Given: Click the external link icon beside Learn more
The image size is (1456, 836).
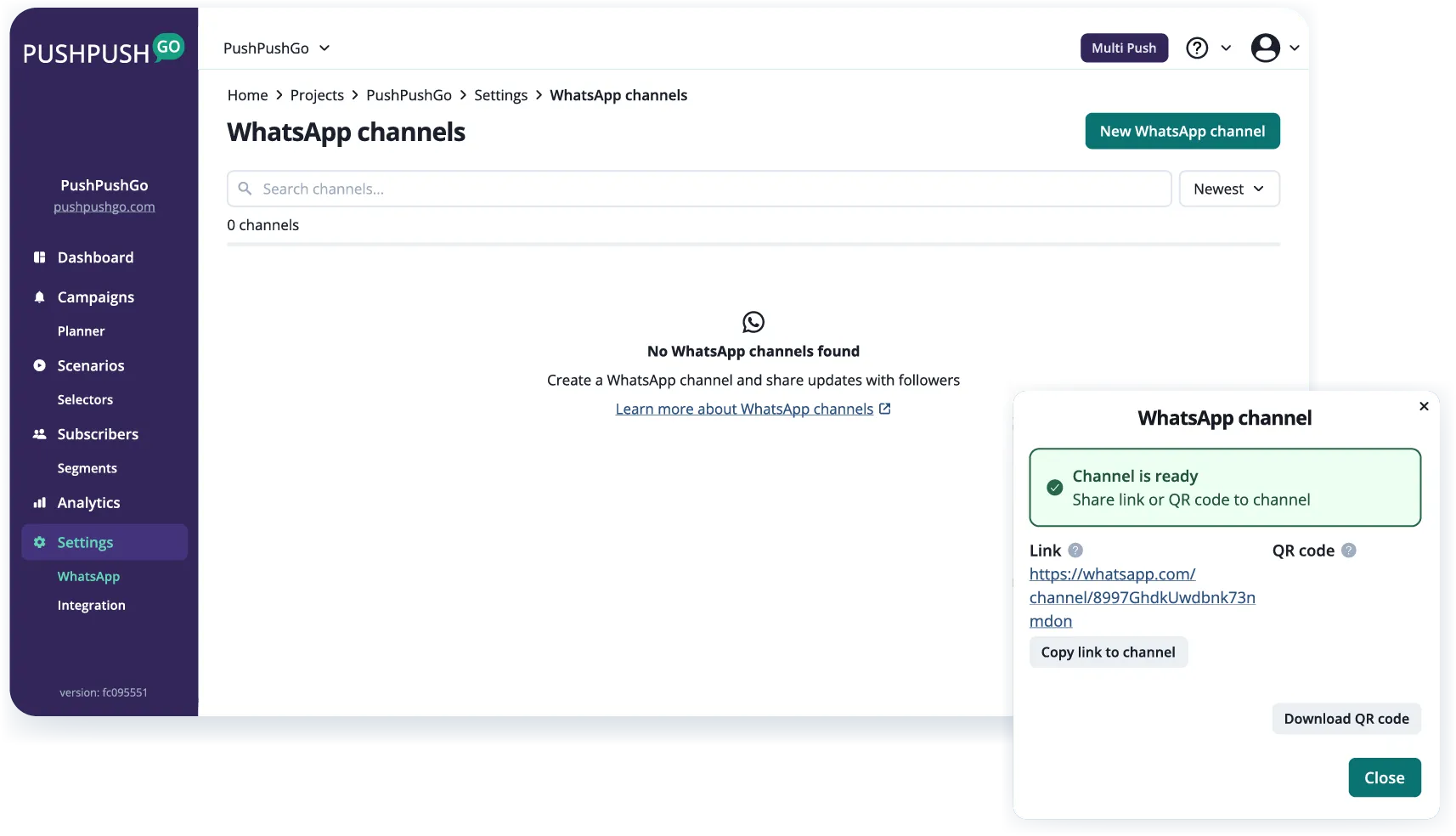Looking at the screenshot, I should (x=884, y=409).
